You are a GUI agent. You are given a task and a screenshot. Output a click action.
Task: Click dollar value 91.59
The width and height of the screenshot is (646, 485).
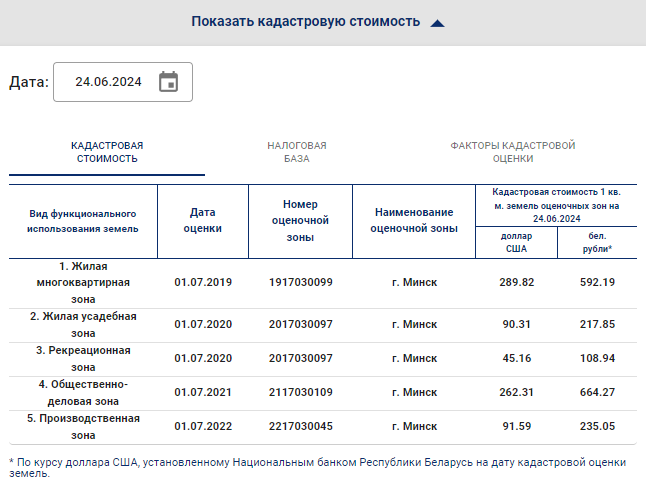pos(517,426)
